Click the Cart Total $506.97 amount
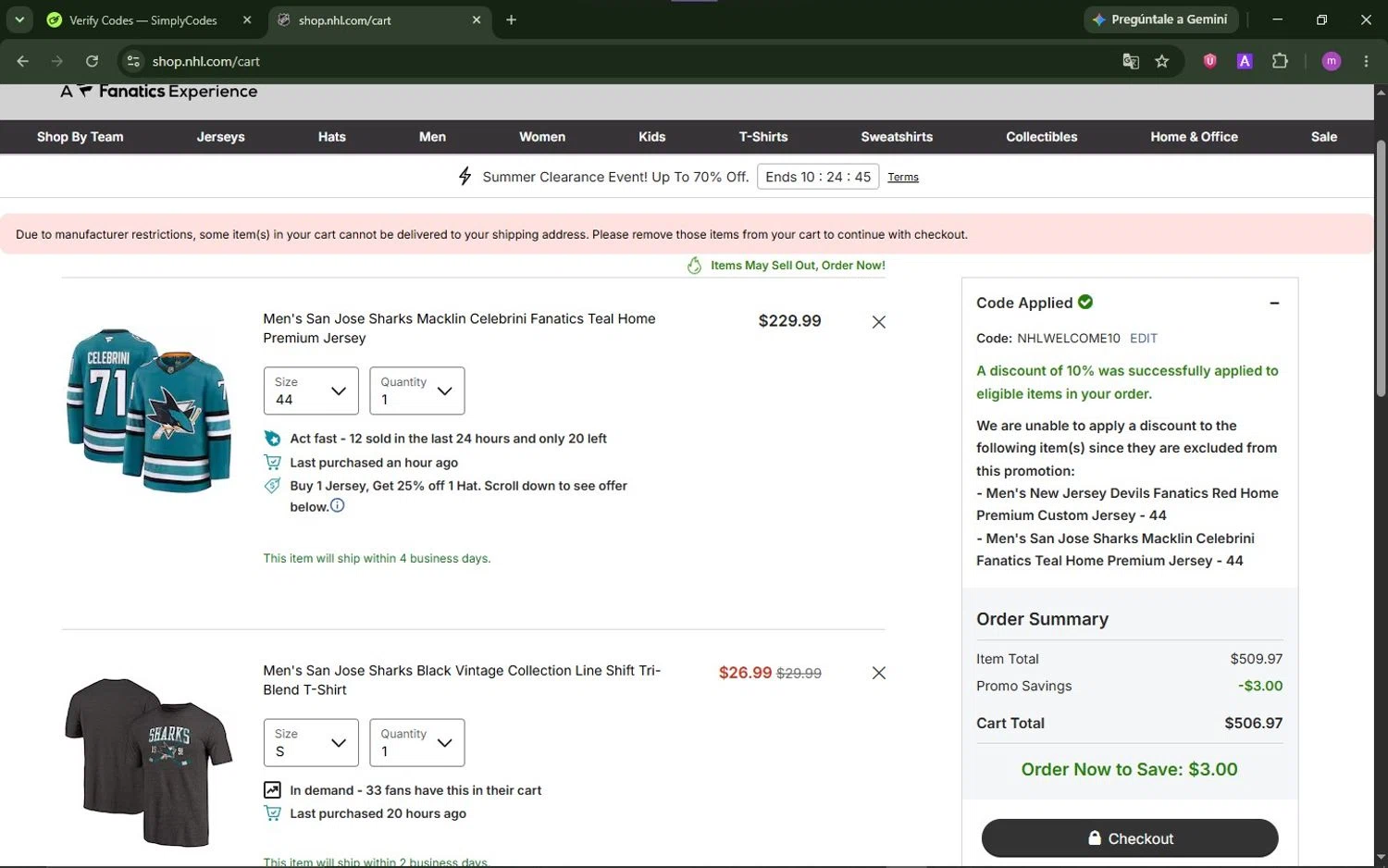The height and width of the screenshot is (868, 1388). (1254, 724)
